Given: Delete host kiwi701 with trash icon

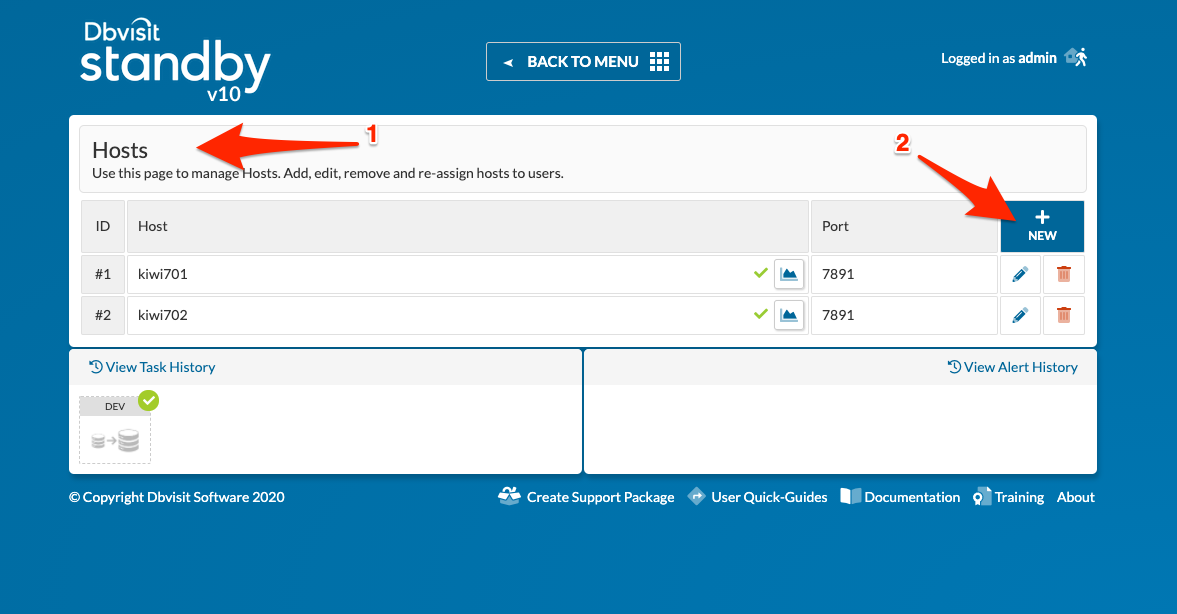Looking at the screenshot, I should pos(1064,274).
